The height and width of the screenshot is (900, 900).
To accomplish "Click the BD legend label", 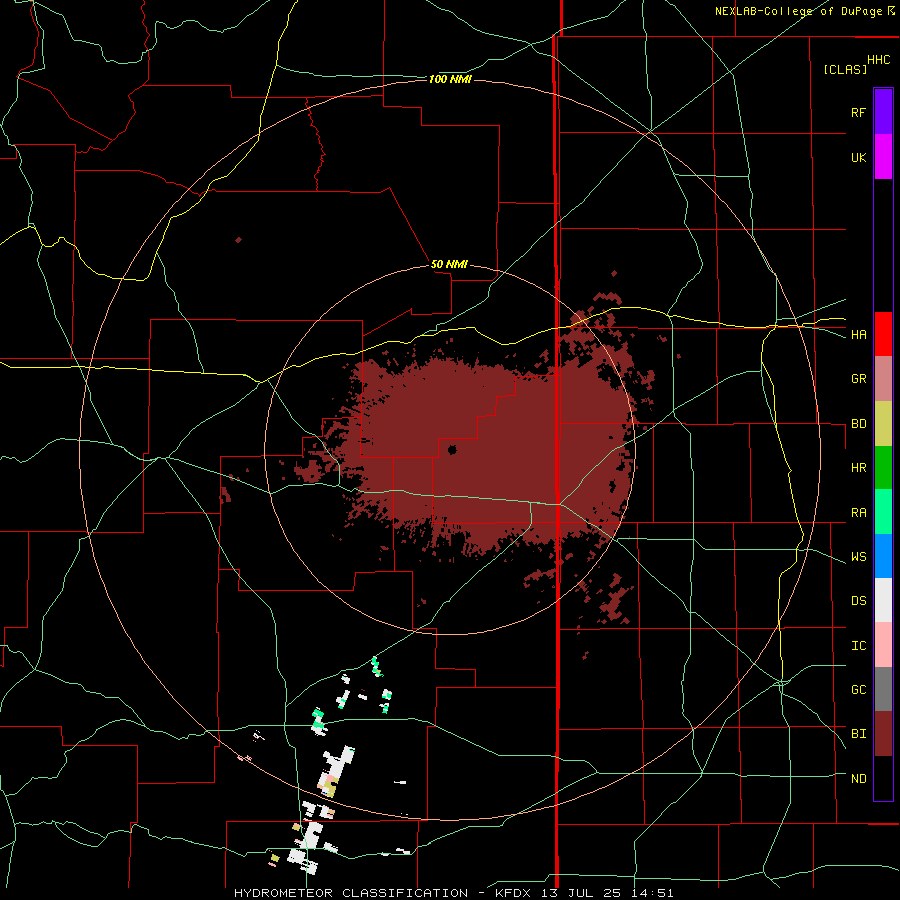I will [858, 424].
